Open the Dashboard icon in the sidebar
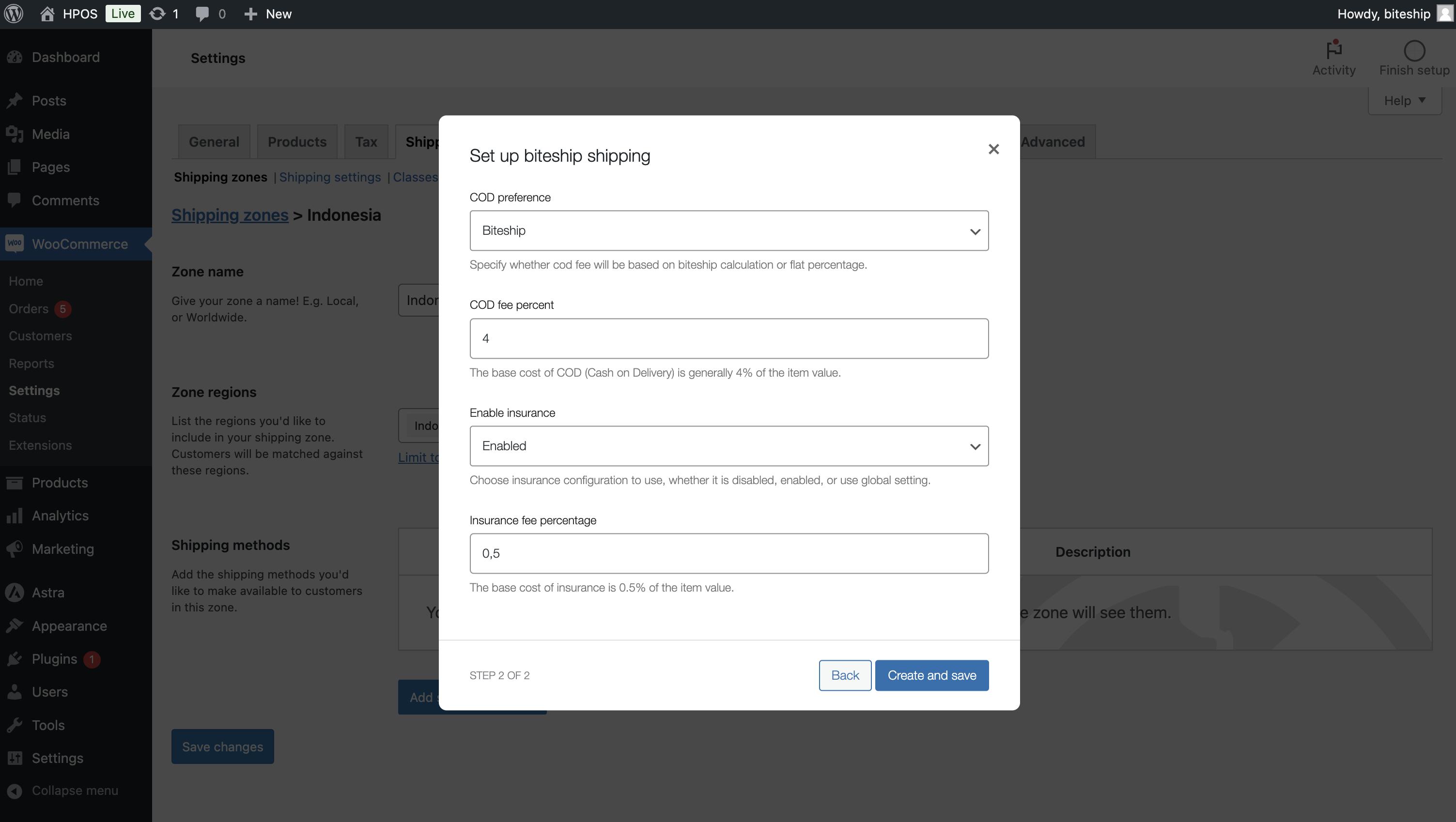This screenshot has width=1456, height=822. click(15, 57)
